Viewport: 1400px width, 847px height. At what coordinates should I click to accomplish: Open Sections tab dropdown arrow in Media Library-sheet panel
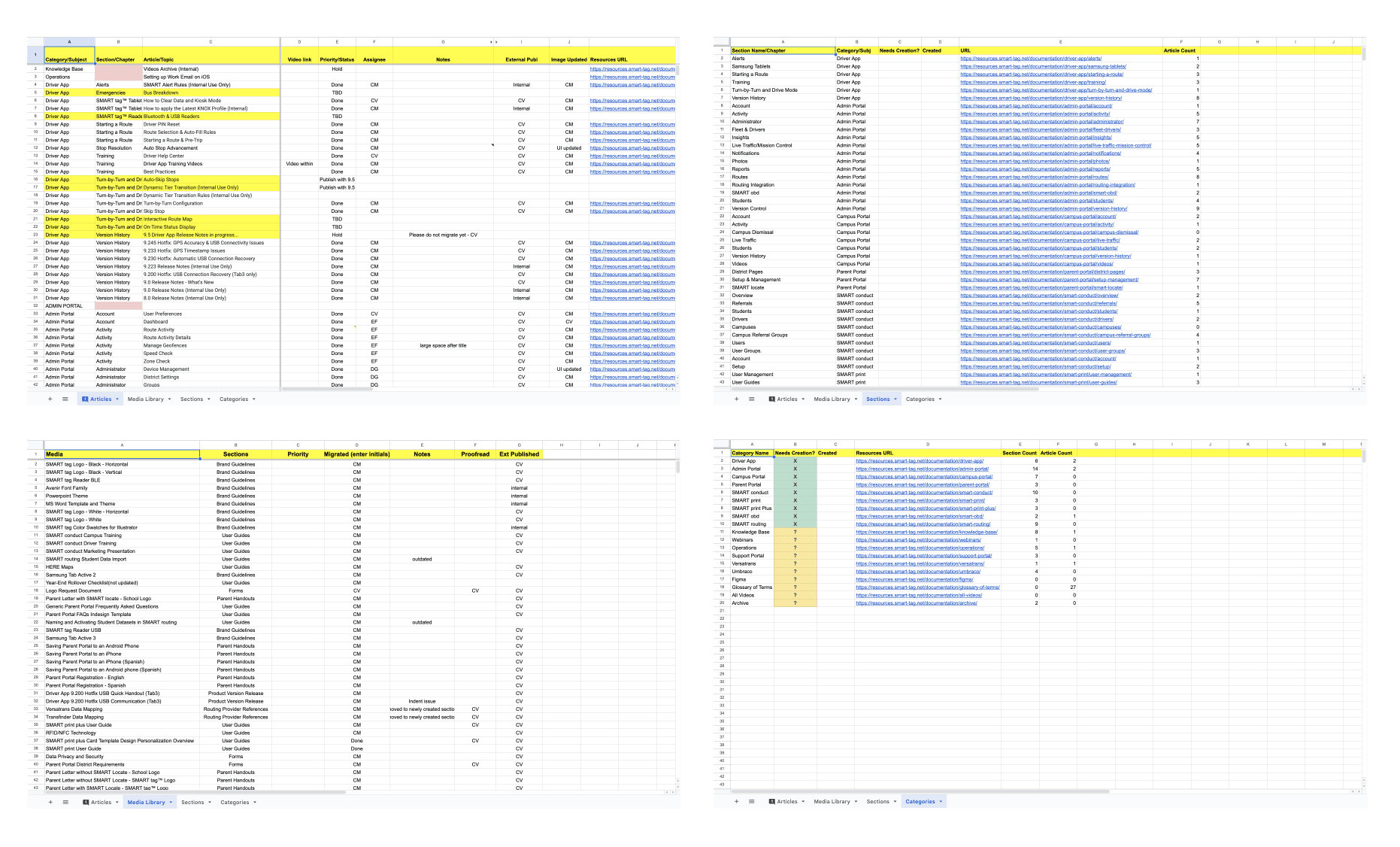pos(210,802)
